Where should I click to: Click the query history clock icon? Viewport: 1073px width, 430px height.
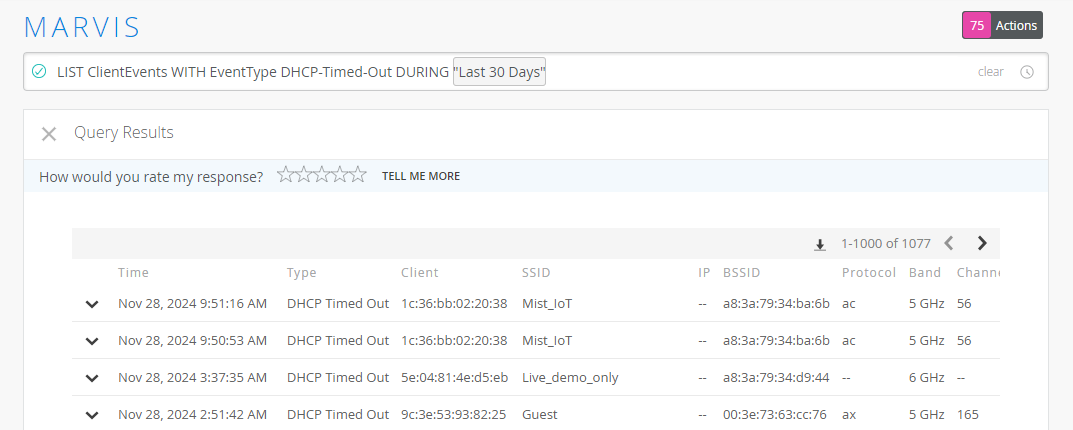click(1027, 72)
